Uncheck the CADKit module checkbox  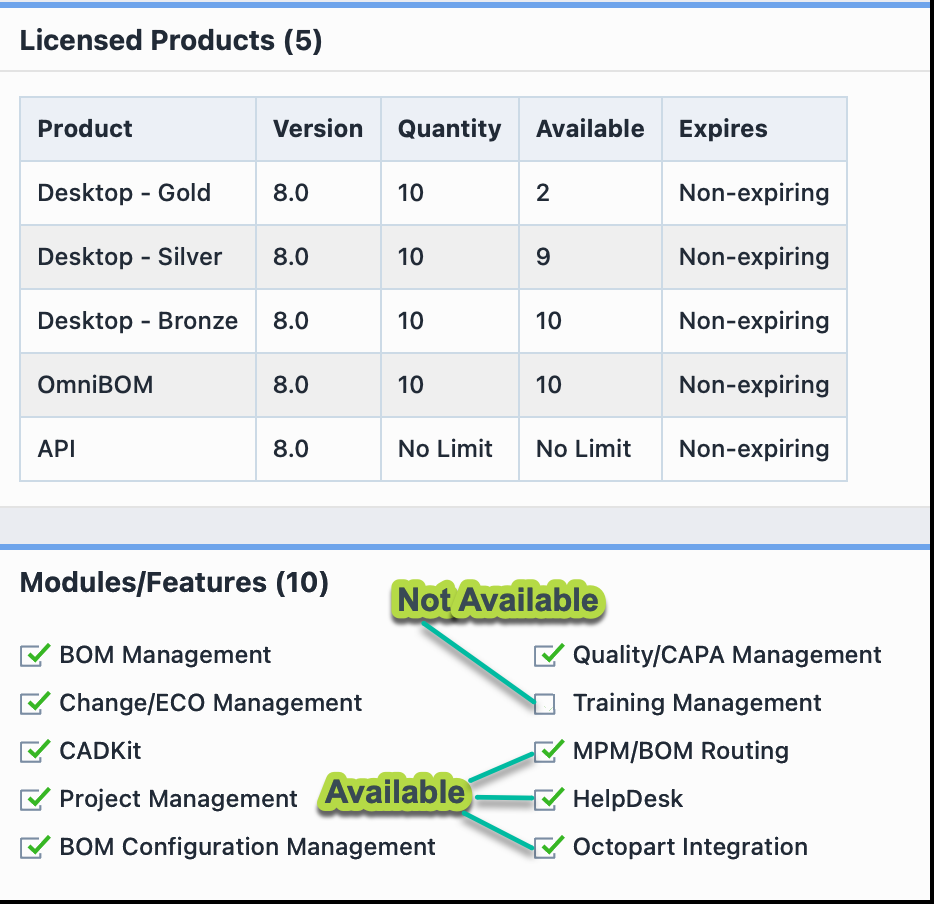[x=33, y=752]
